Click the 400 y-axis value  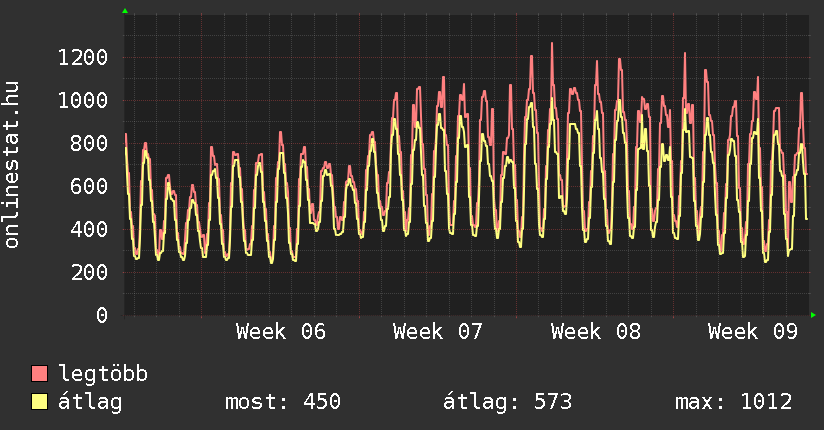88,229
